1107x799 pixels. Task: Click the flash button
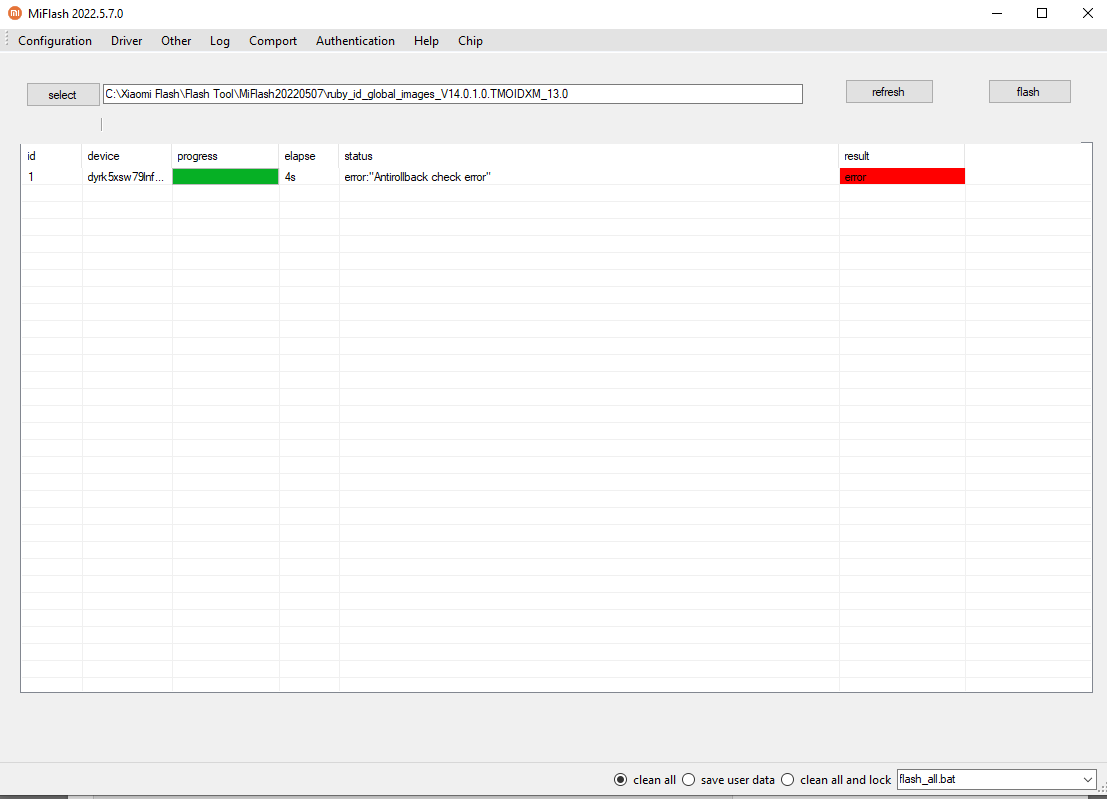pyautogui.click(x=1029, y=92)
